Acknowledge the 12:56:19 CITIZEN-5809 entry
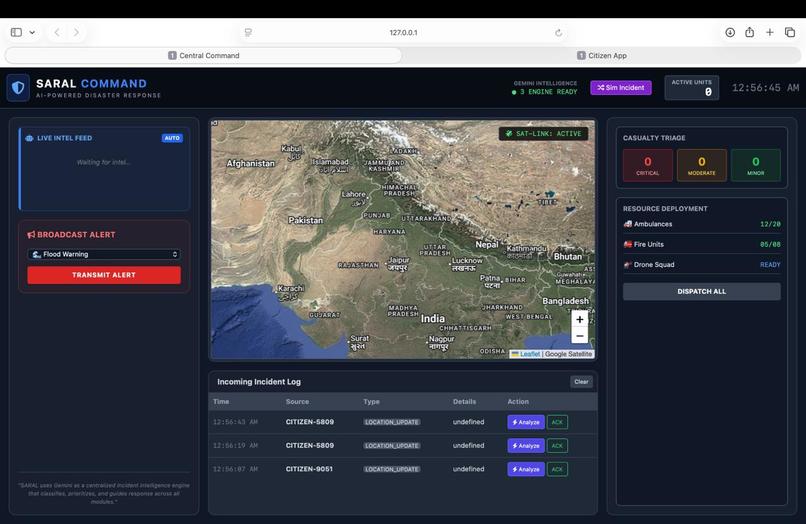The image size is (806, 524). tap(557, 446)
